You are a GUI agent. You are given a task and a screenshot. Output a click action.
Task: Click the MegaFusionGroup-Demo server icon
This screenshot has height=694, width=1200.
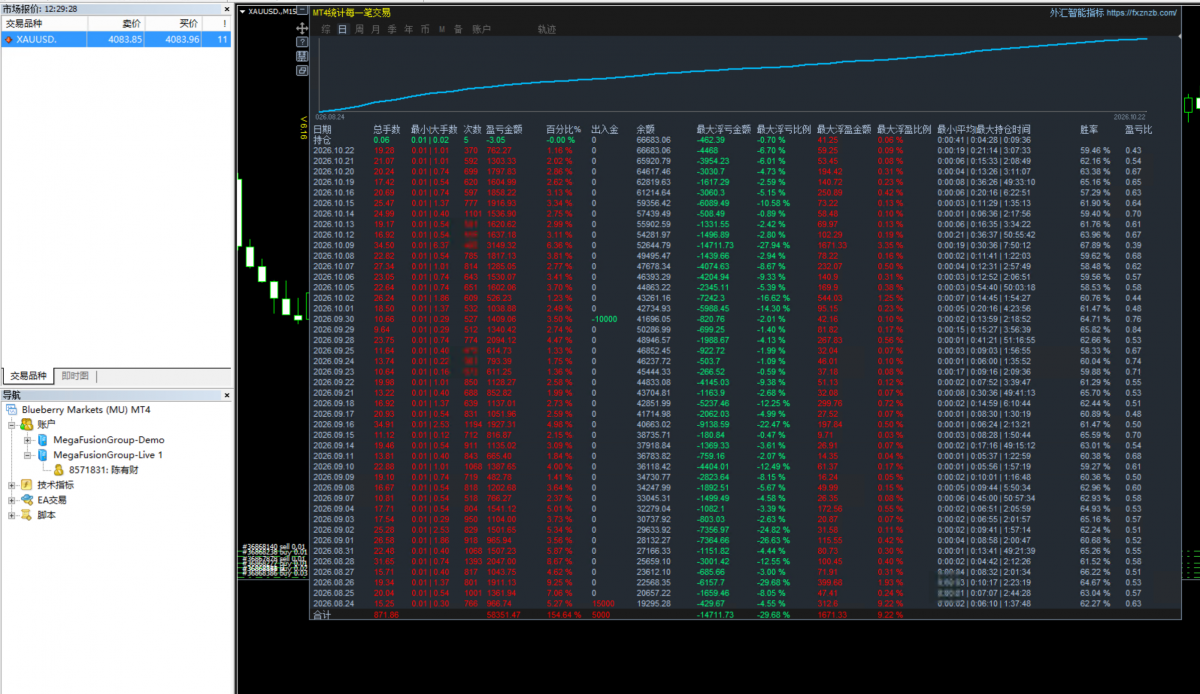coord(43,440)
